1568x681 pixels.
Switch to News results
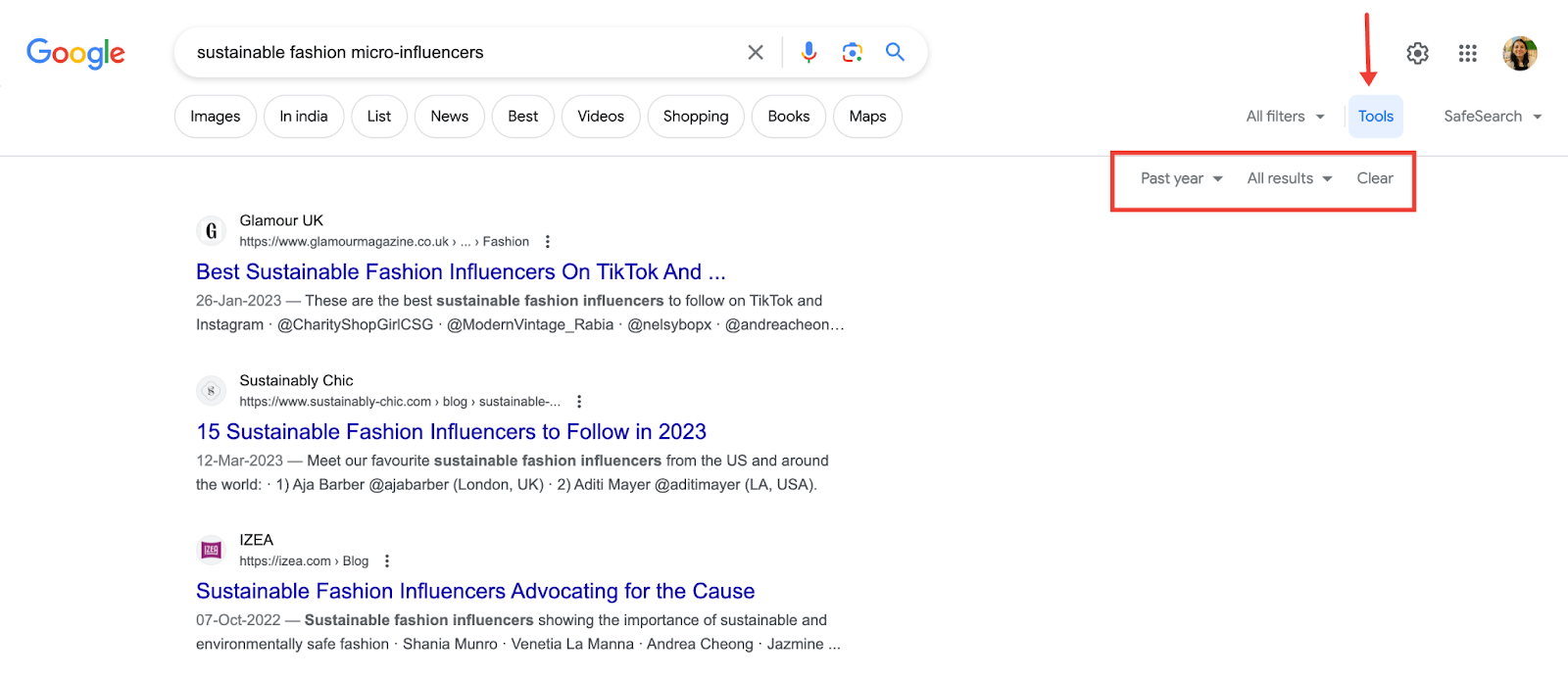coord(450,117)
